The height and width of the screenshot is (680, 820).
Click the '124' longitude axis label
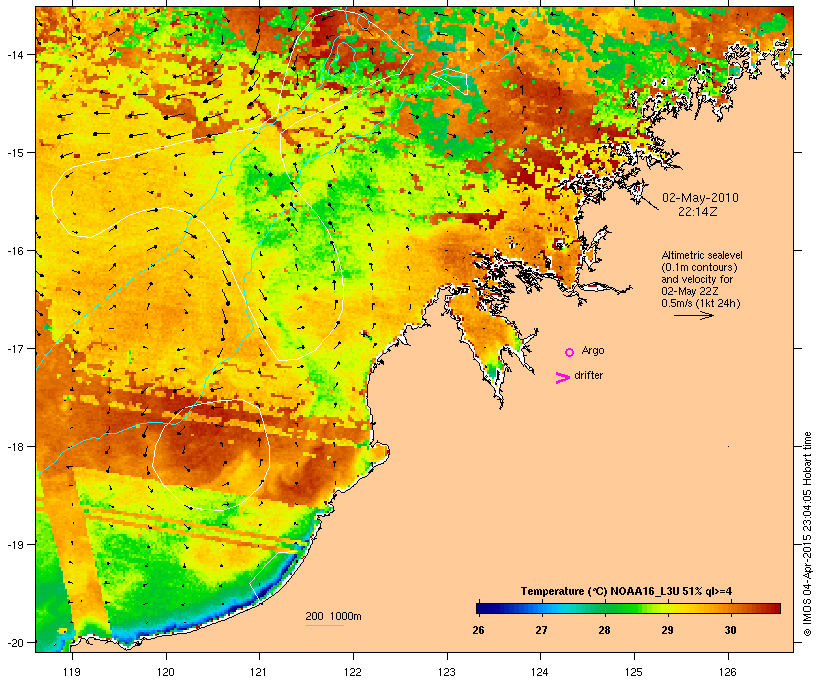[x=540, y=672]
